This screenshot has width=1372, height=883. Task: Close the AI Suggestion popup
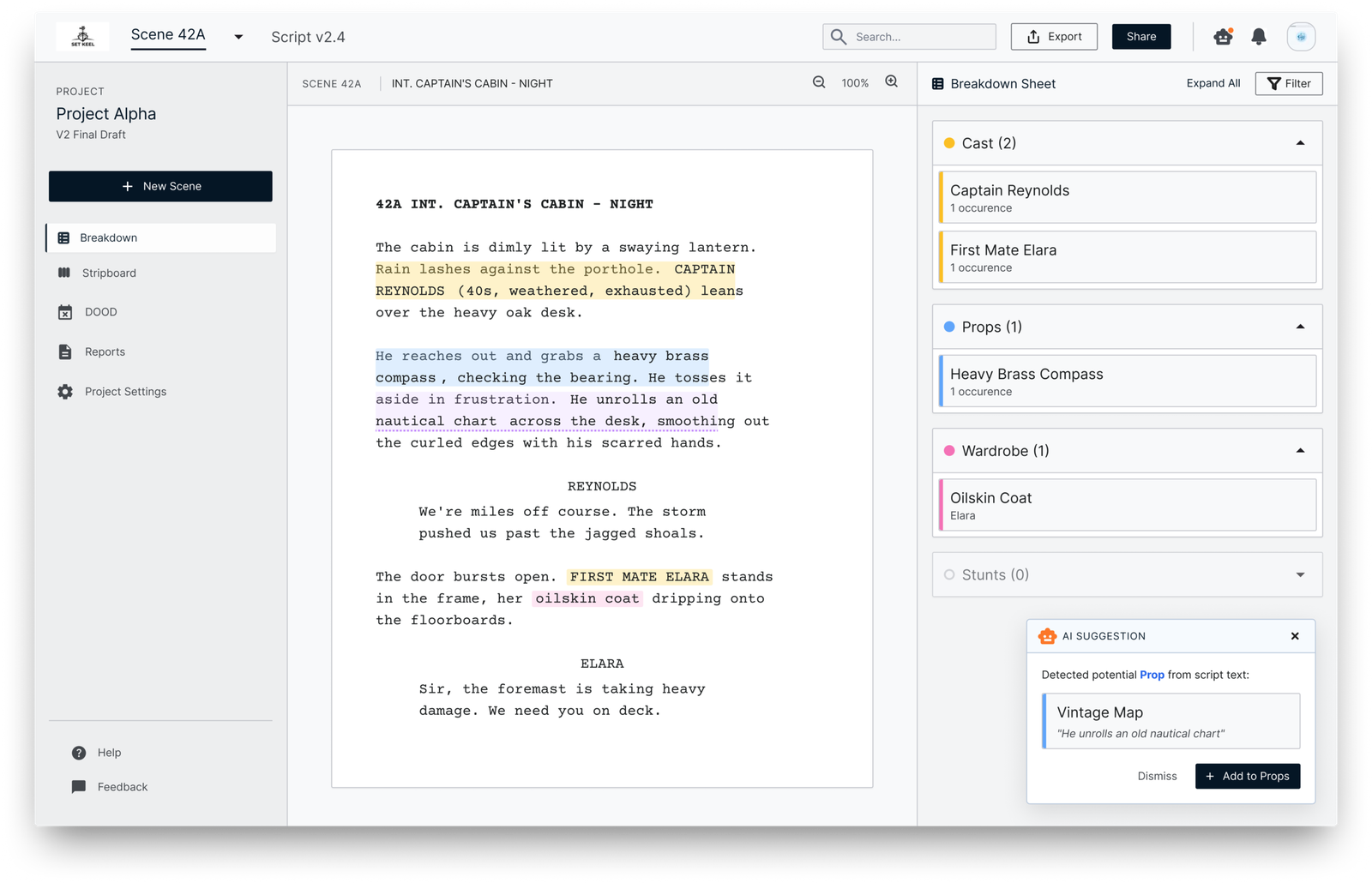point(1295,636)
